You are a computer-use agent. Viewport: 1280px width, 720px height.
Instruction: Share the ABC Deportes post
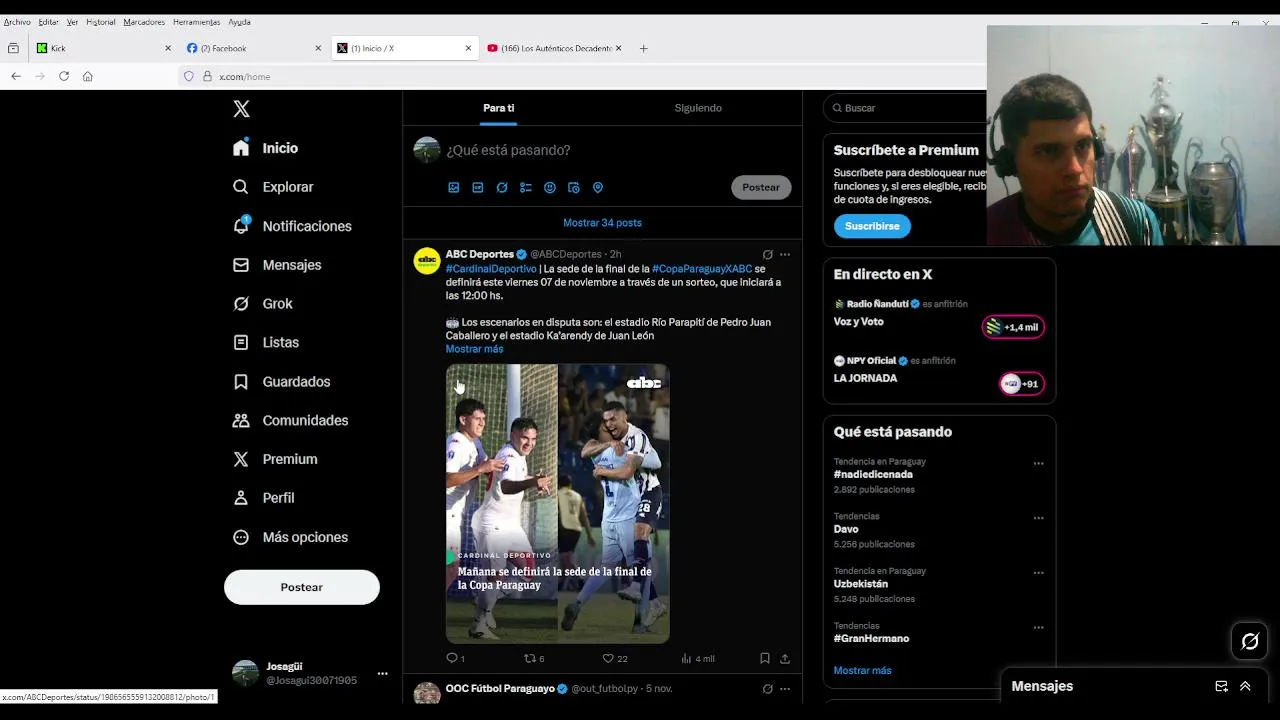pos(785,658)
